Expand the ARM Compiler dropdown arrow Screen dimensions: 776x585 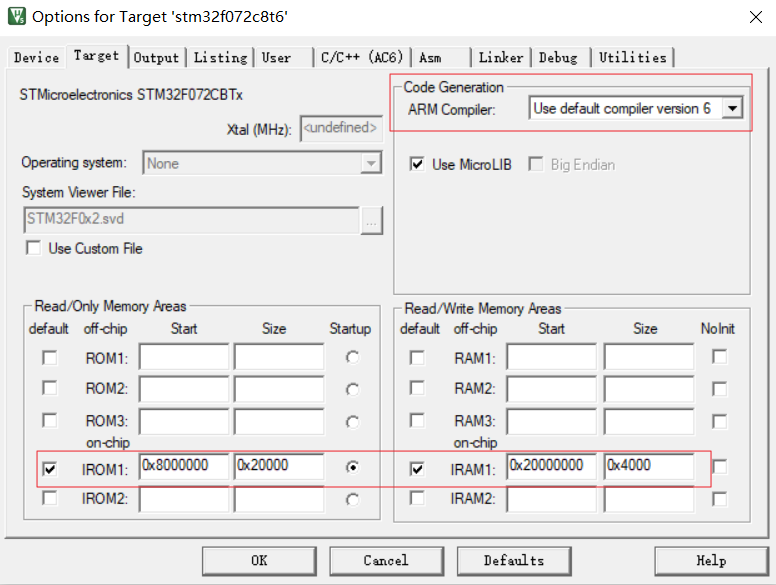(732, 108)
